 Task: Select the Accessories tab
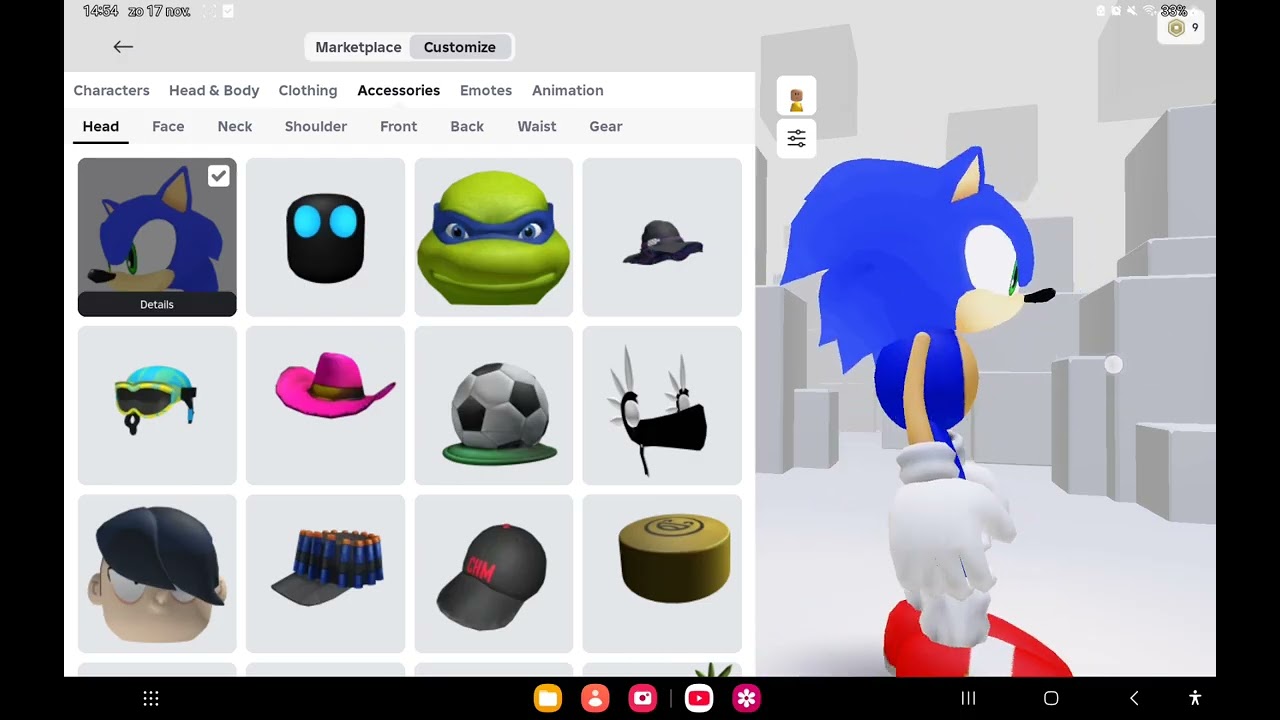click(399, 90)
